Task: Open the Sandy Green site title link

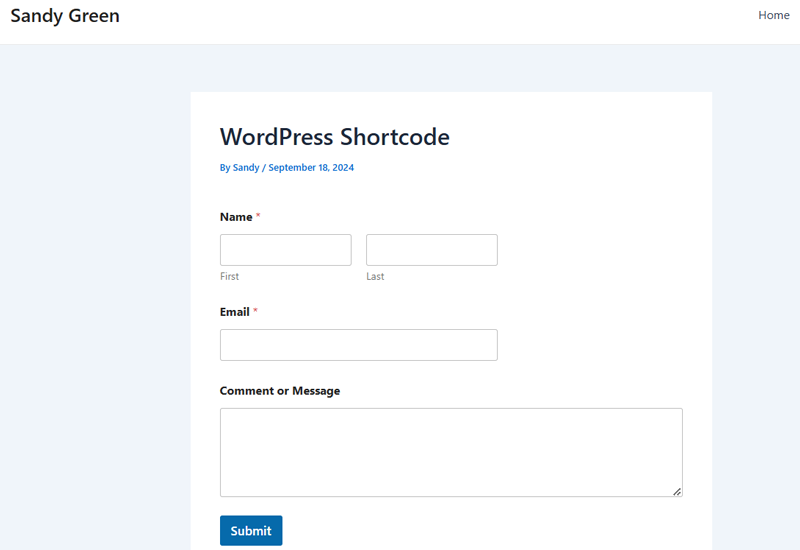Action: click(65, 16)
